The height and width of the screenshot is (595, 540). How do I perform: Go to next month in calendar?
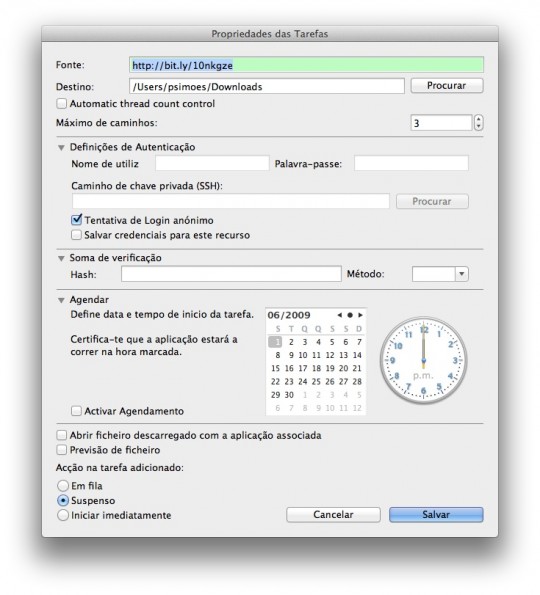point(361,315)
